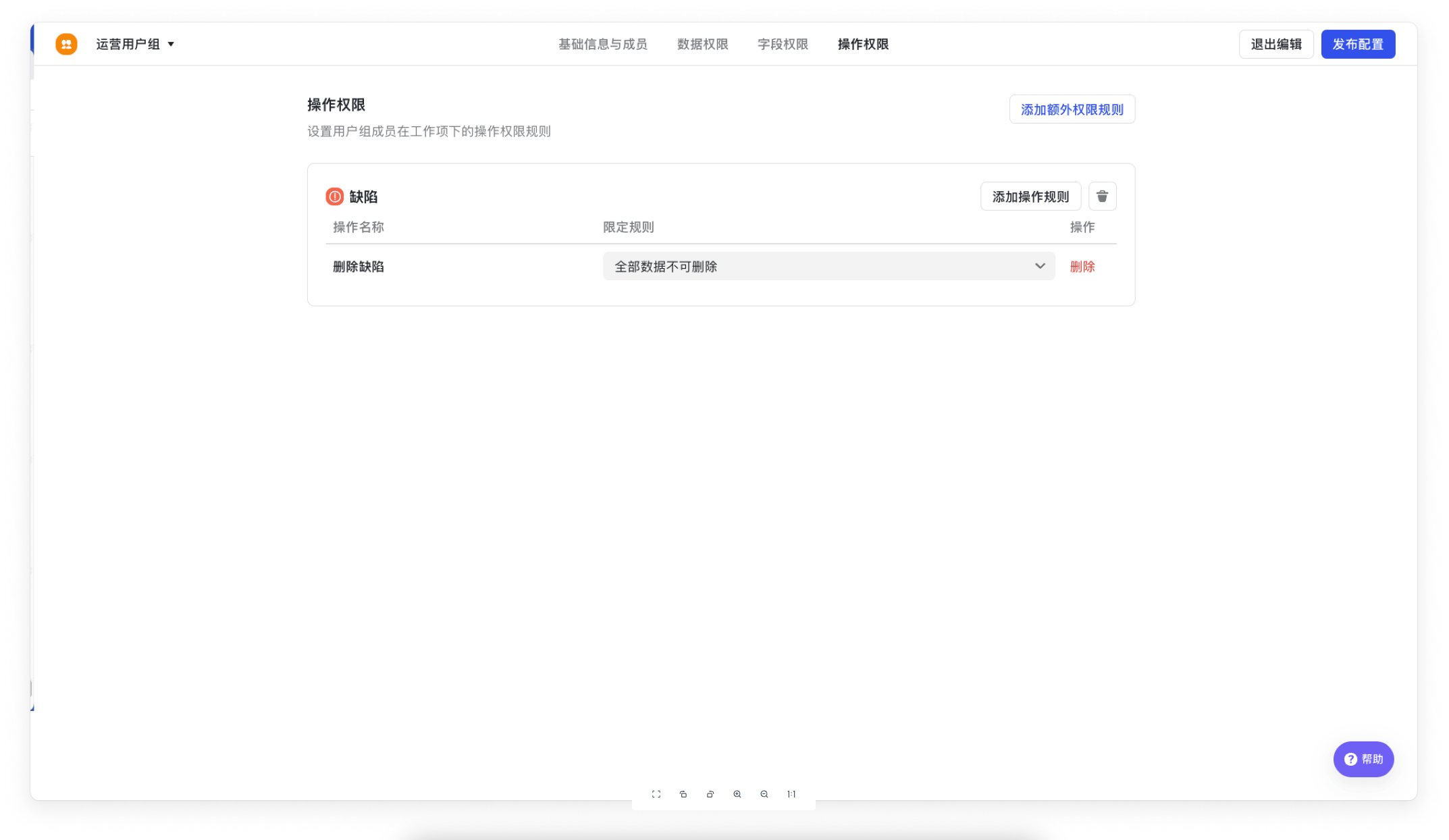Click the 设置用户组成员 description text
This screenshot has width=1449, height=840.
(x=429, y=131)
